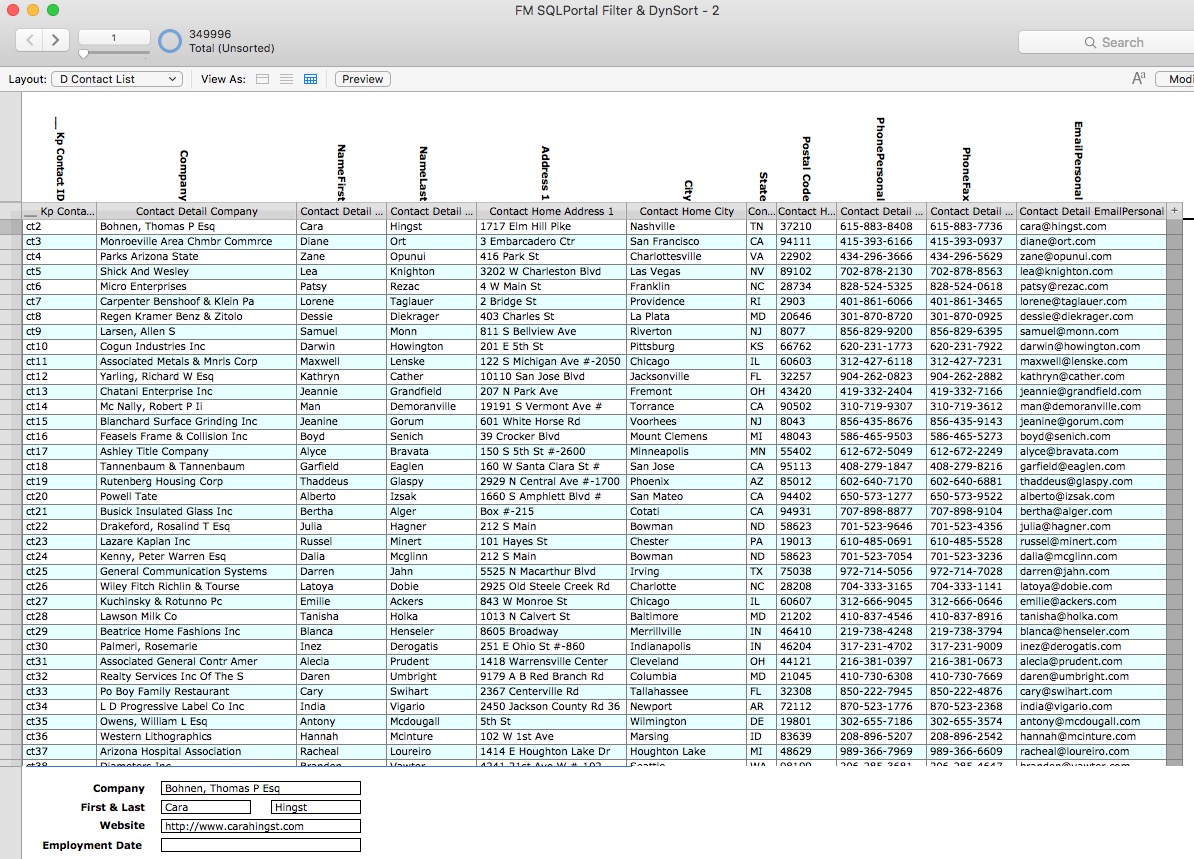Click the Contact Detail EmailPersonal column header

(x=1090, y=211)
